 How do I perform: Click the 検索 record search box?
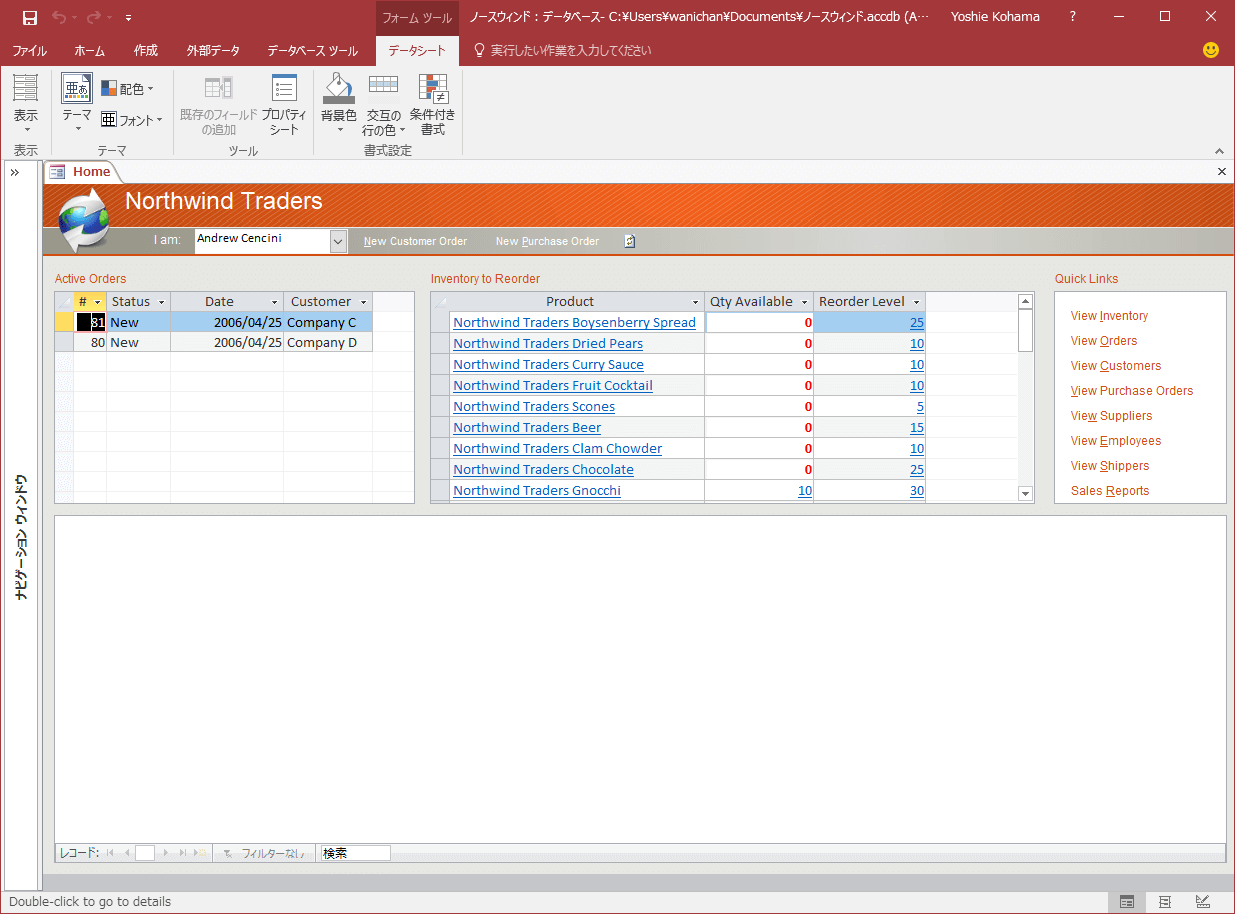[355, 853]
